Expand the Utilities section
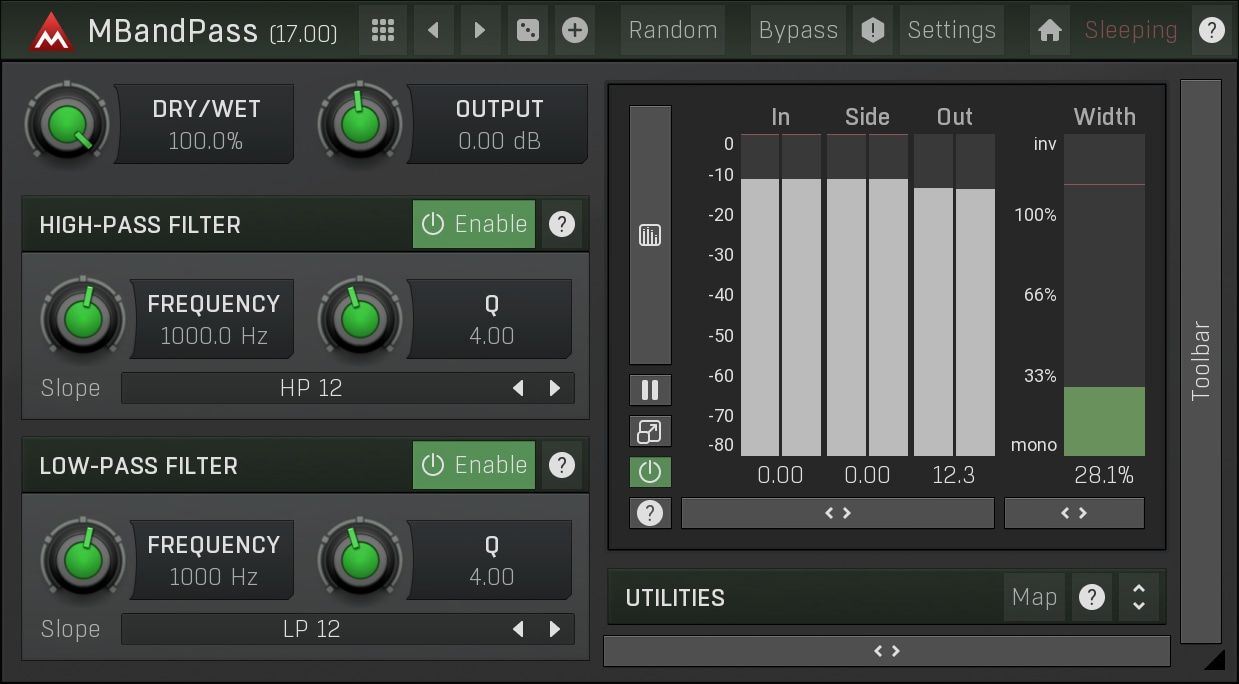Screen dimensions: 1239x684 (x=1138, y=598)
